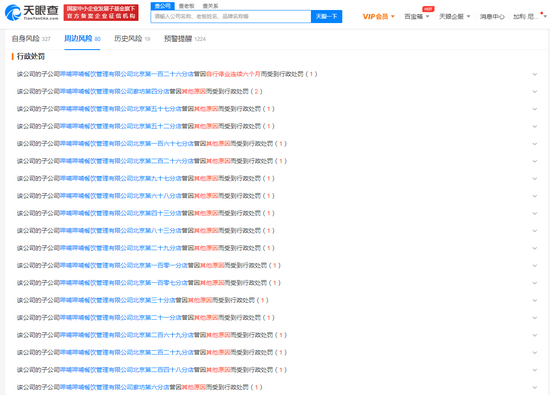The width and height of the screenshot is (550, 395).
Task: Focus the company name search field
Action: pyautogui.click(x=231, y=16)
